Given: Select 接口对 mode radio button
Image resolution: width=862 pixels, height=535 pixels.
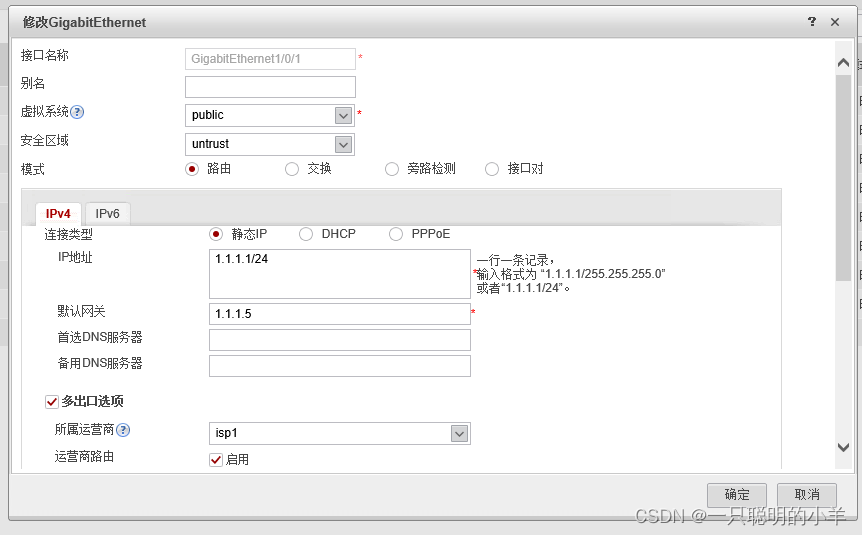Looking at the screenshot, I should [491, 169].
